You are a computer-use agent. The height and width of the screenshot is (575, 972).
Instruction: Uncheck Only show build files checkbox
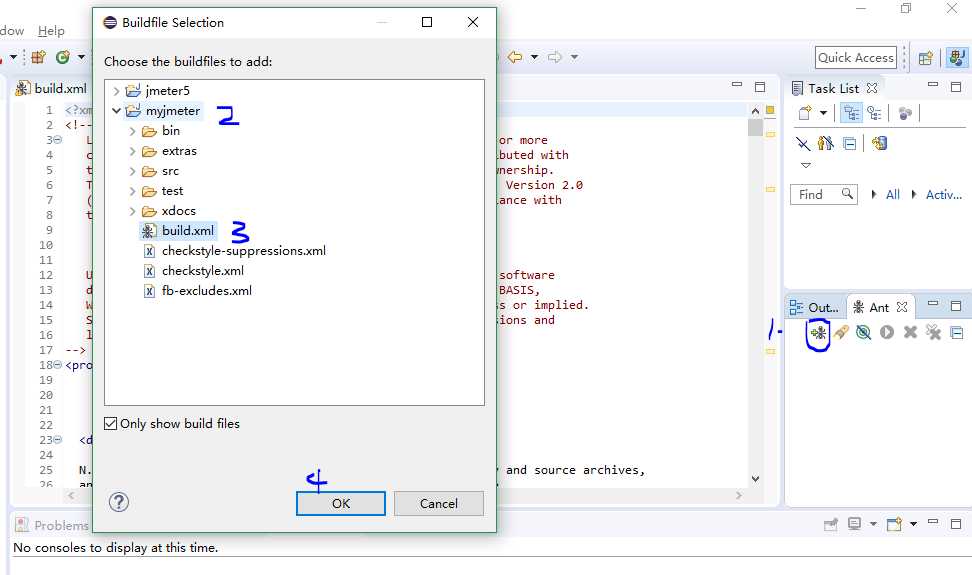[110, 424]
